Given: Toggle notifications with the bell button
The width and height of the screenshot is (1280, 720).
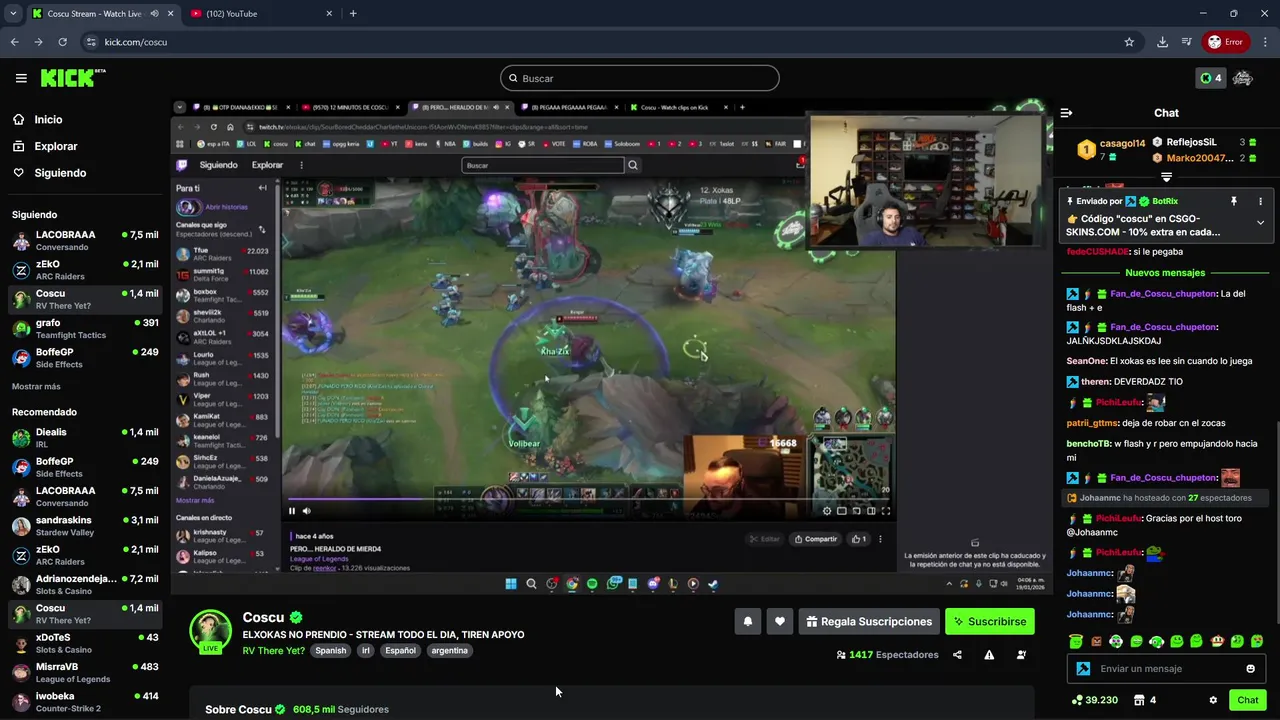Looking at the screenshot, I should click(747, 621).
